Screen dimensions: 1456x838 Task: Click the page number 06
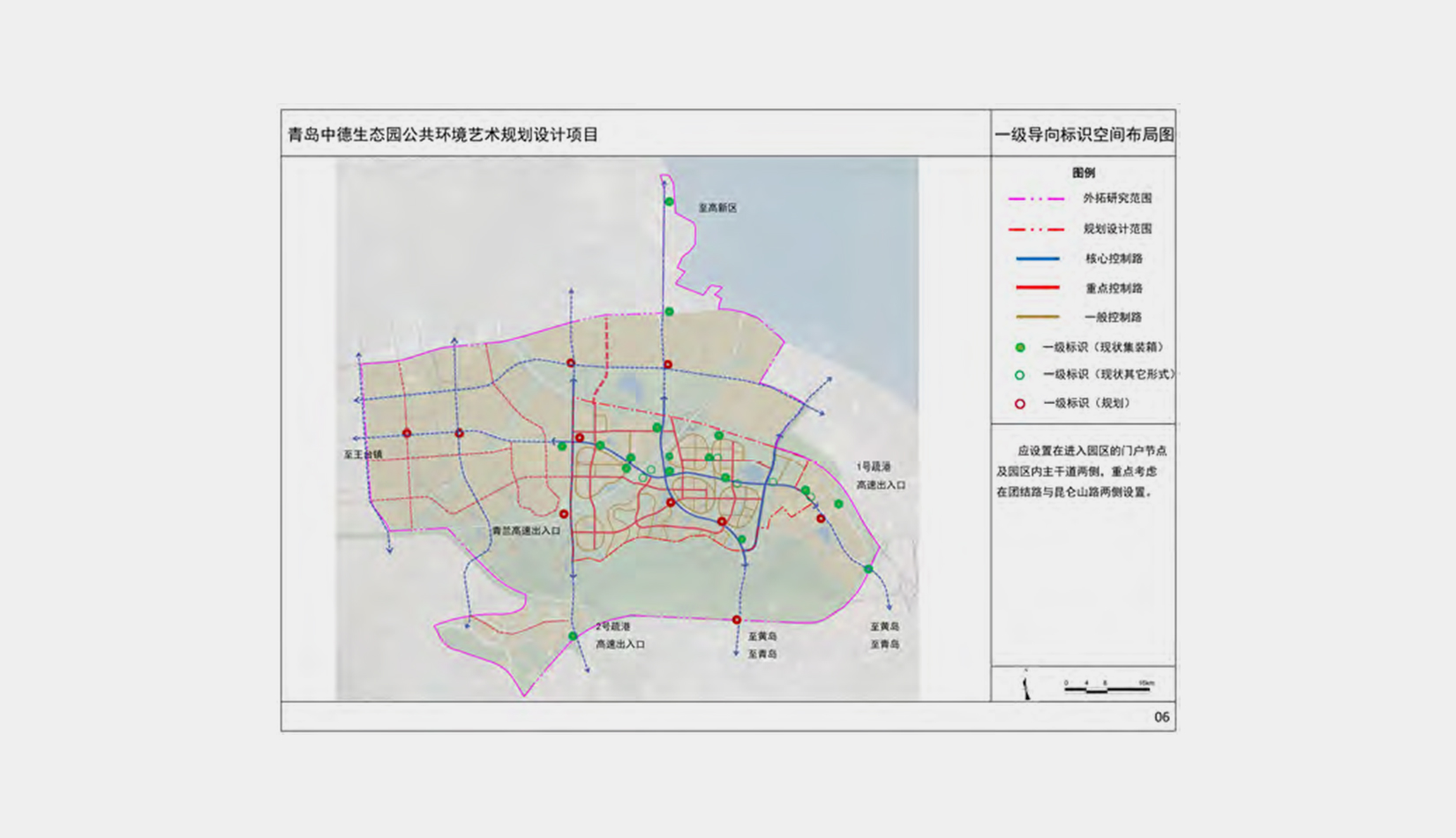coord(1161,717)
